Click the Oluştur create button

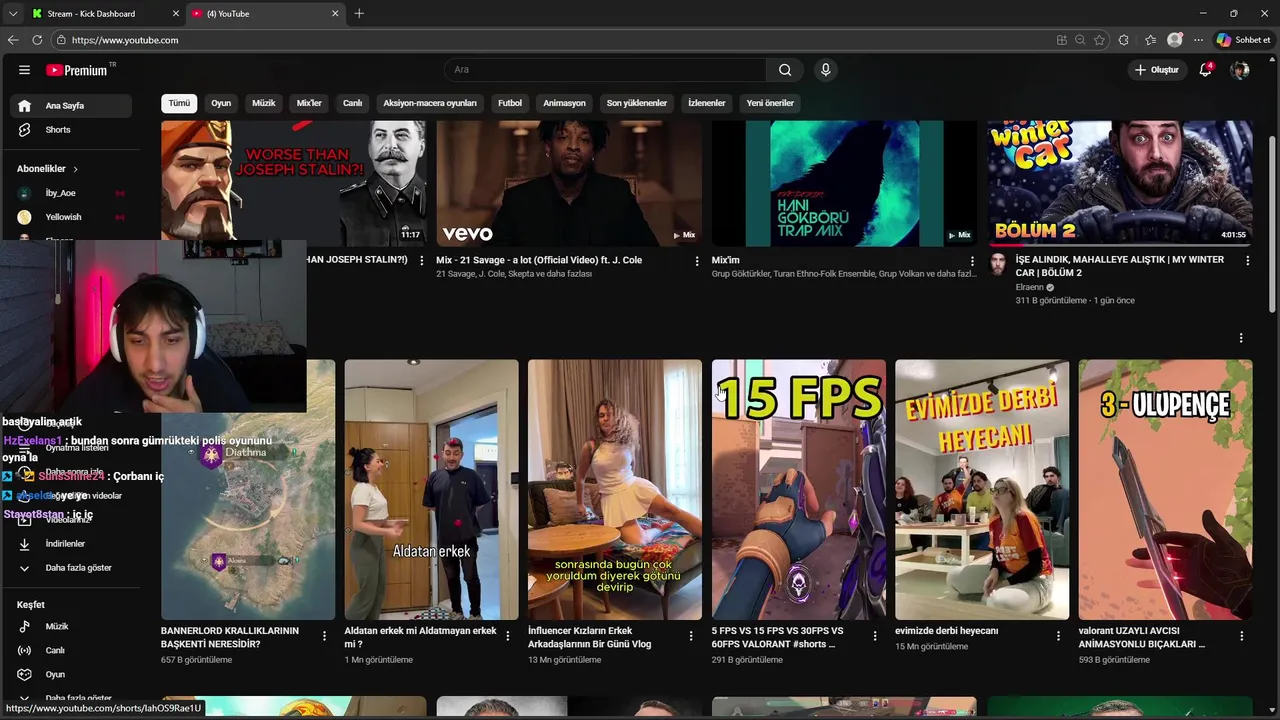[x=1157, y=70]
